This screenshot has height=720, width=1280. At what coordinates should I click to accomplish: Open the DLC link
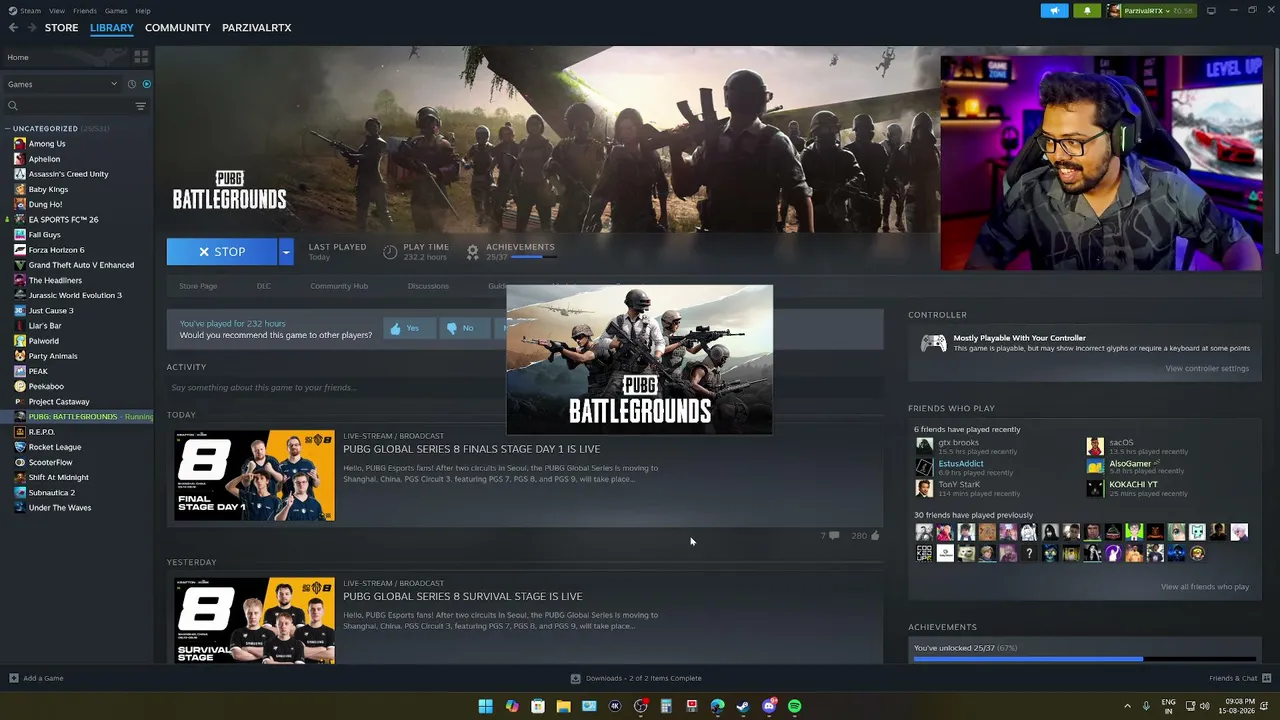coord(264,286)
